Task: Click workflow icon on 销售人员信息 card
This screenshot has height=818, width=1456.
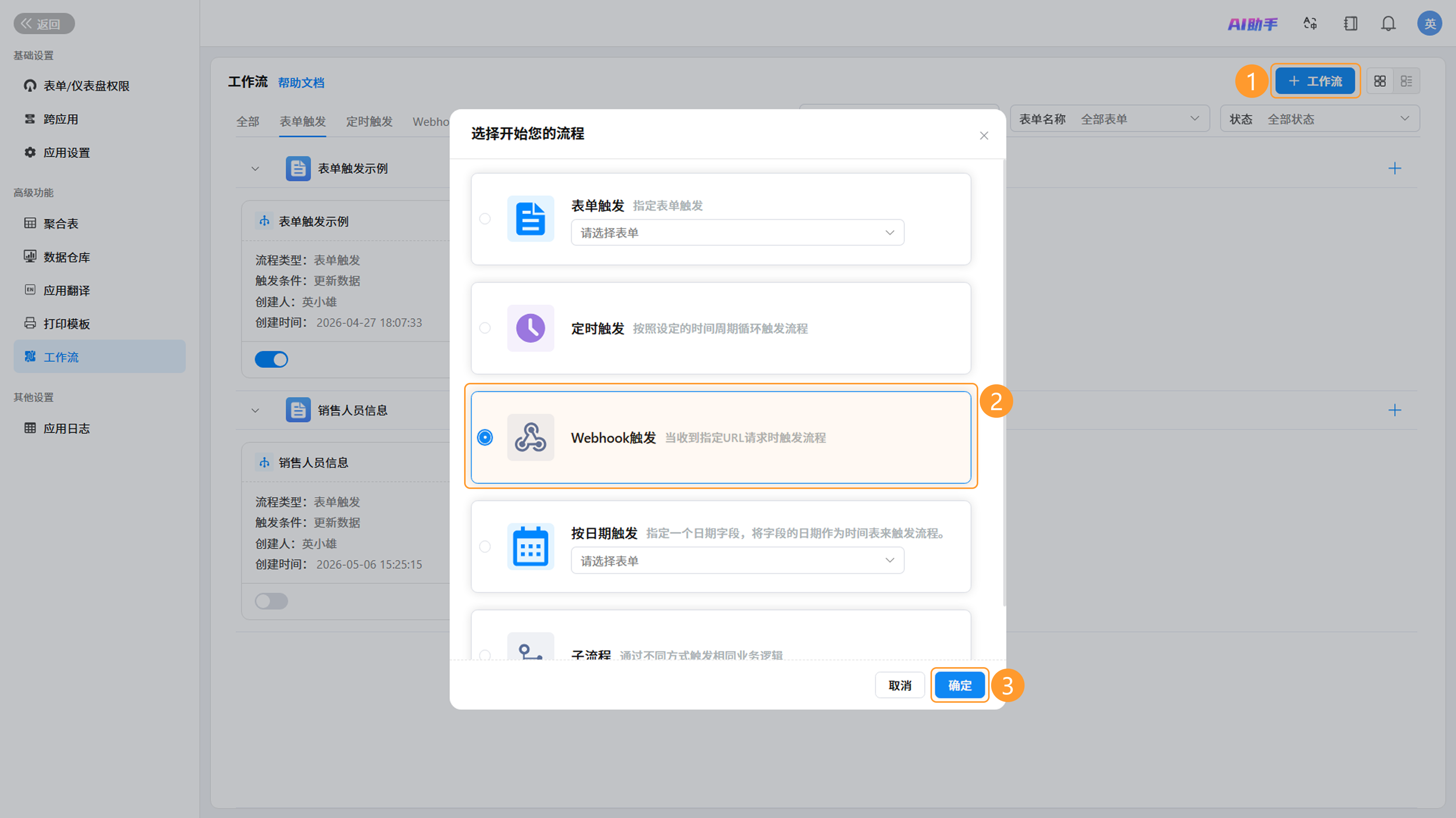Action: 264,463
